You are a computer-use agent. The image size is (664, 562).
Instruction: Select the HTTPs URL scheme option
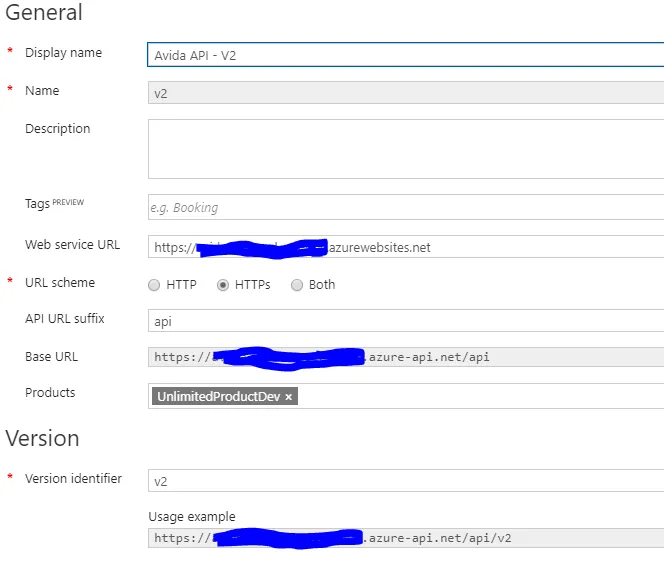[x=223, y=285]
